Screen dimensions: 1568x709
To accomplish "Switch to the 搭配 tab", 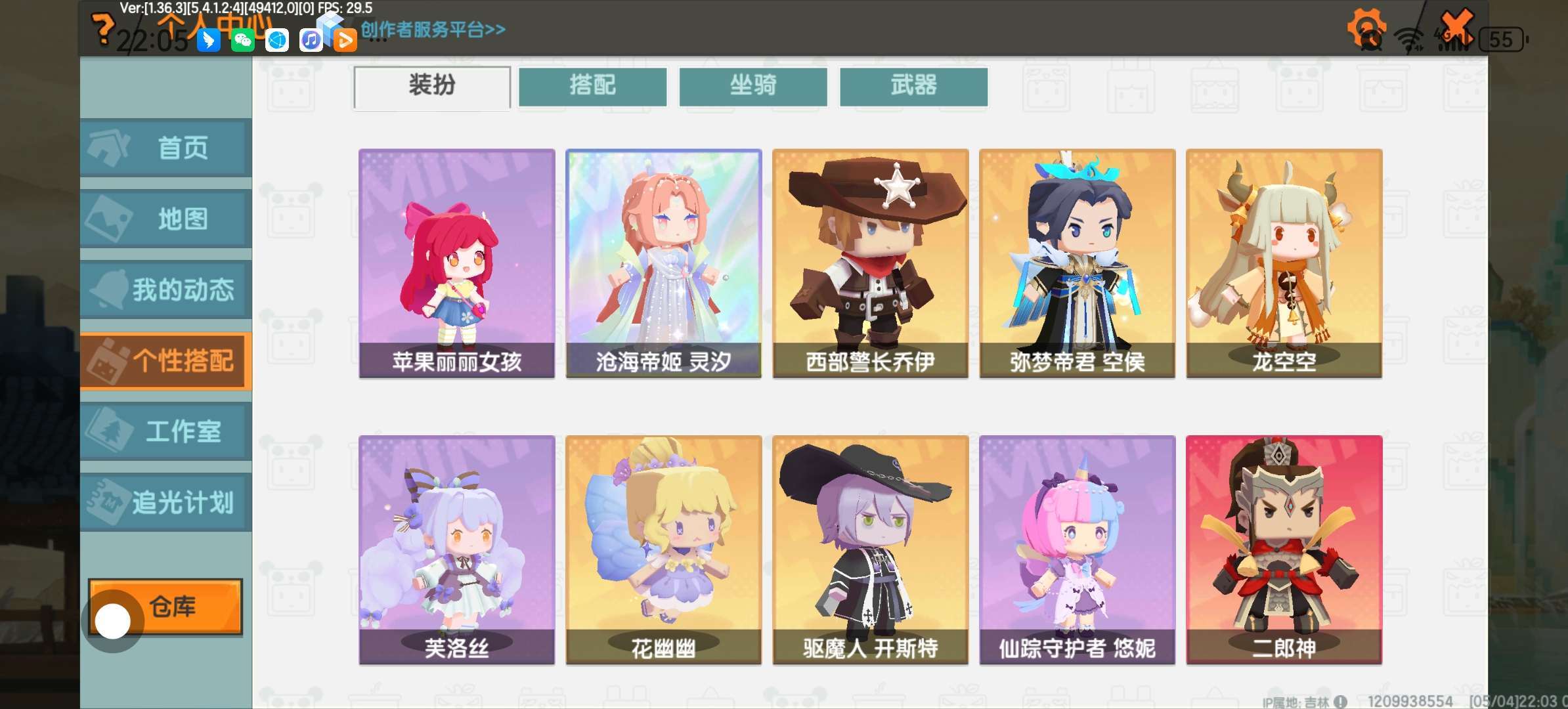I will pos(592,86).
